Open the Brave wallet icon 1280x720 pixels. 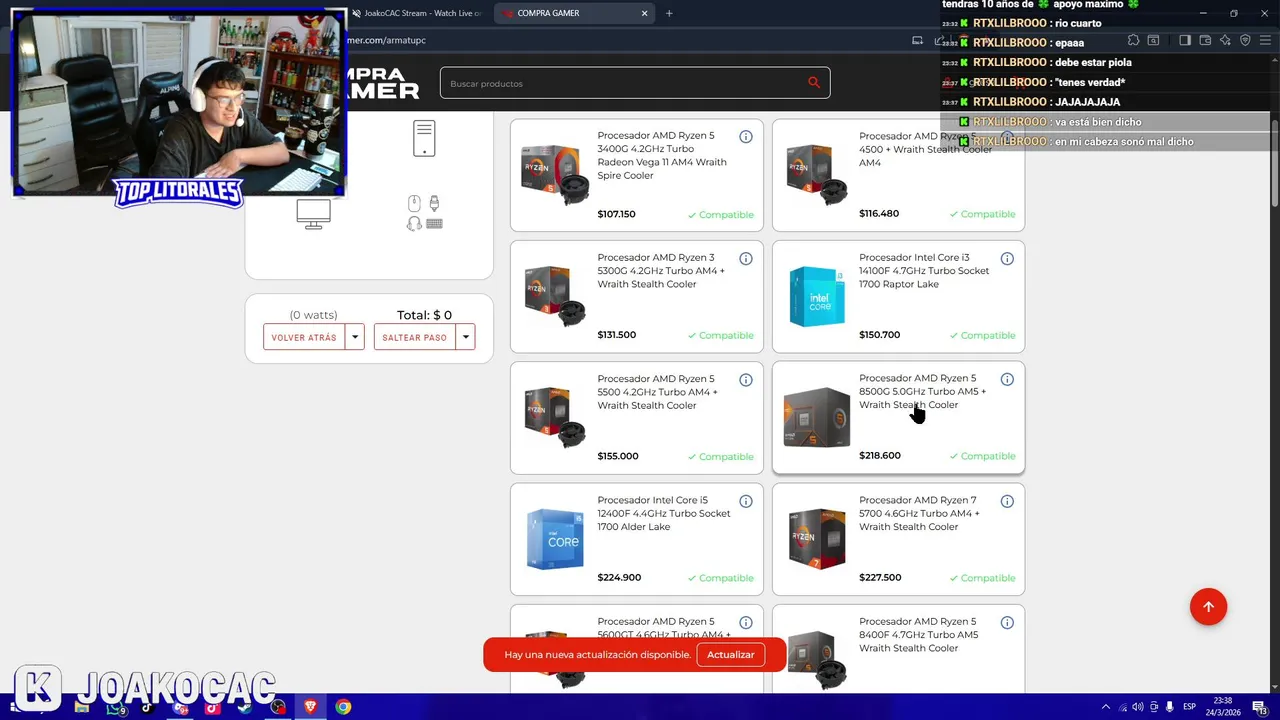[1205, 40]
